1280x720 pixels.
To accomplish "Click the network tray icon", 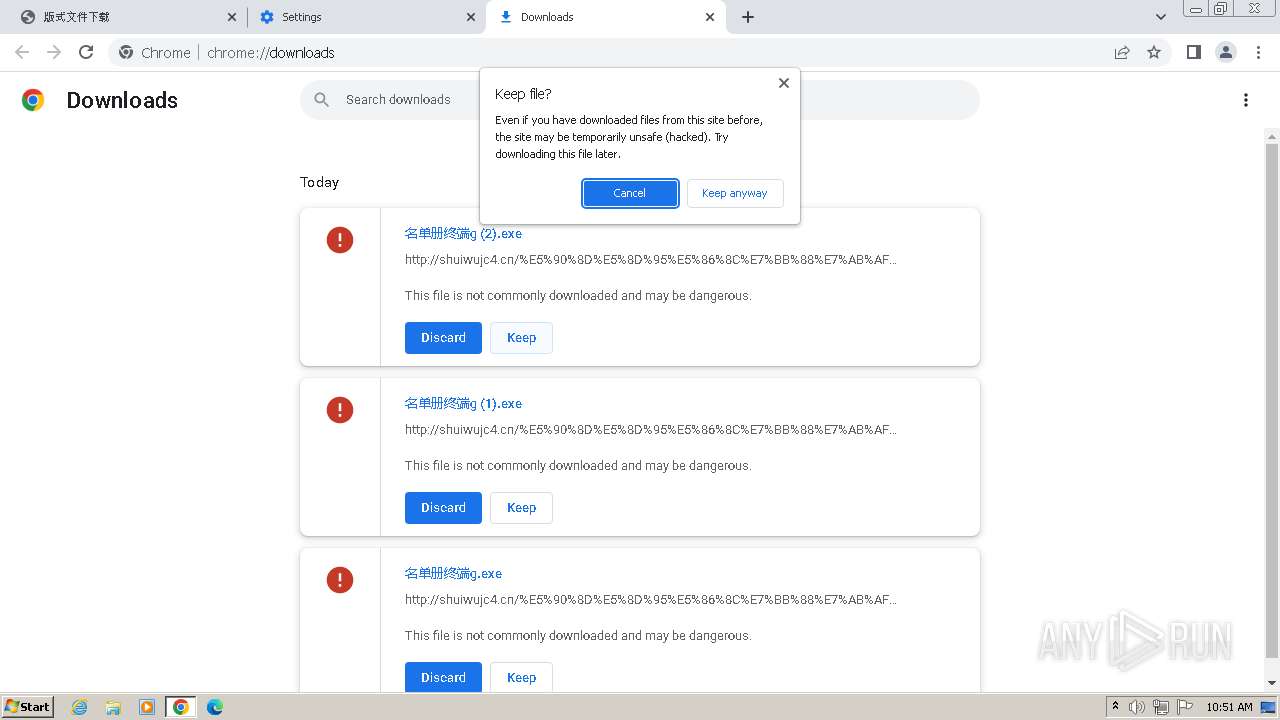I will 1161,707.
